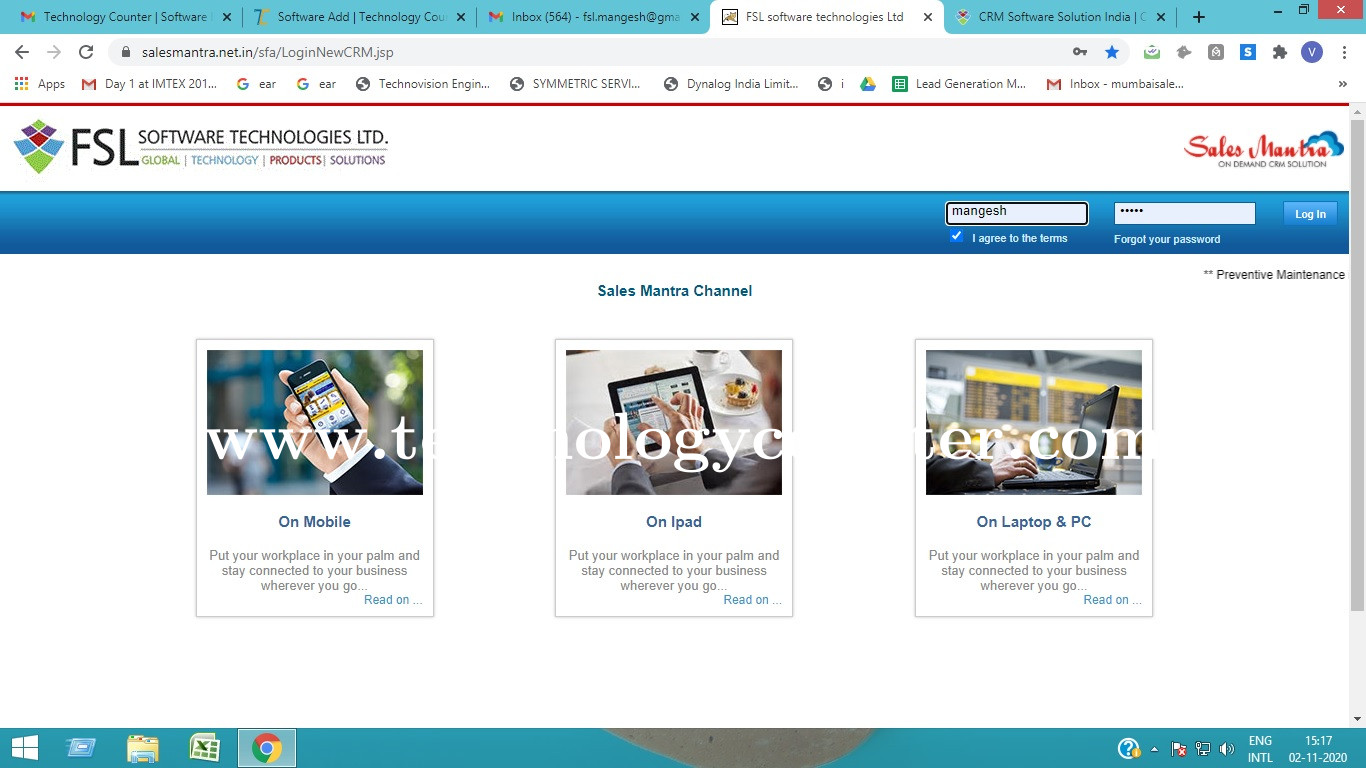1366x768 pixels.
Task: Click the On Laptop & PC heading
Action: (x=1034, y=522)
